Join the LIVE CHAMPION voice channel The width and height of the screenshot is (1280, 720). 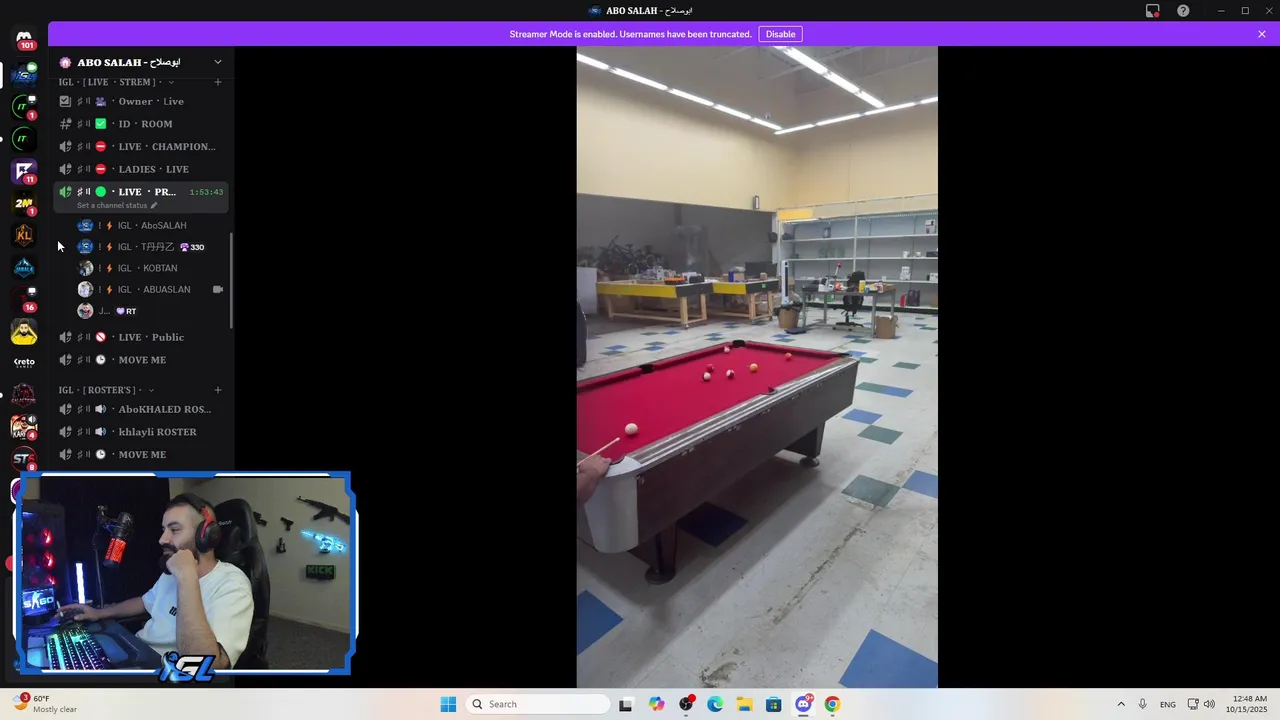pyautogui.click(x=141, y=146)
